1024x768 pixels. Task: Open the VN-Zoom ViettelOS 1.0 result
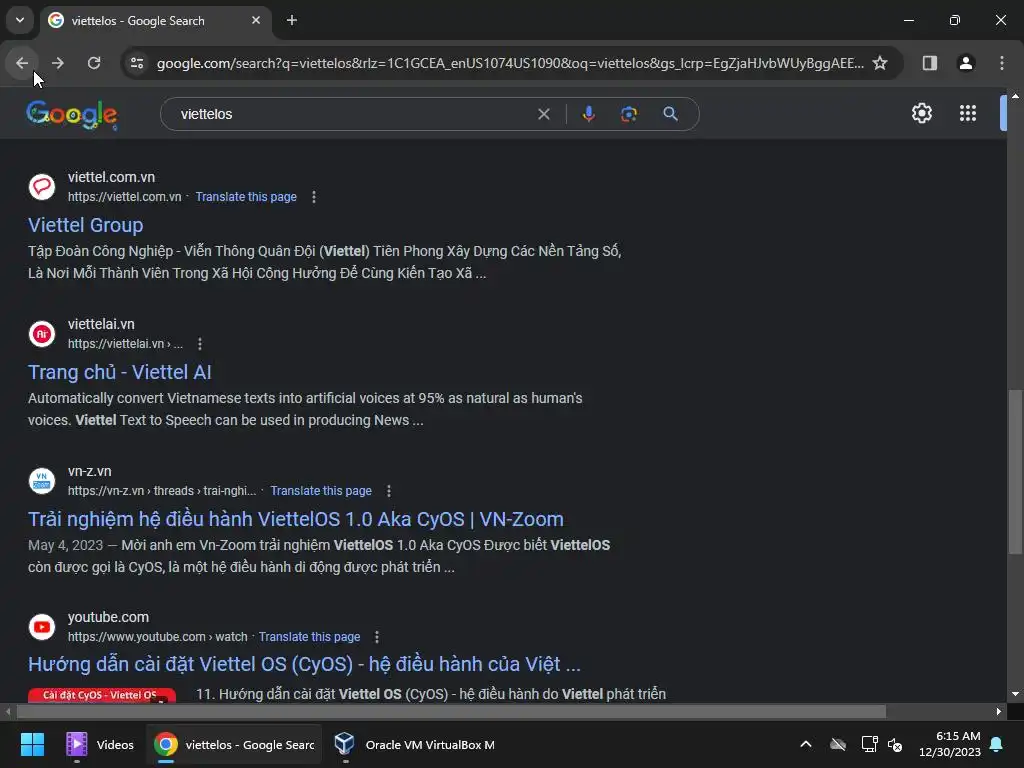(296, 519)
